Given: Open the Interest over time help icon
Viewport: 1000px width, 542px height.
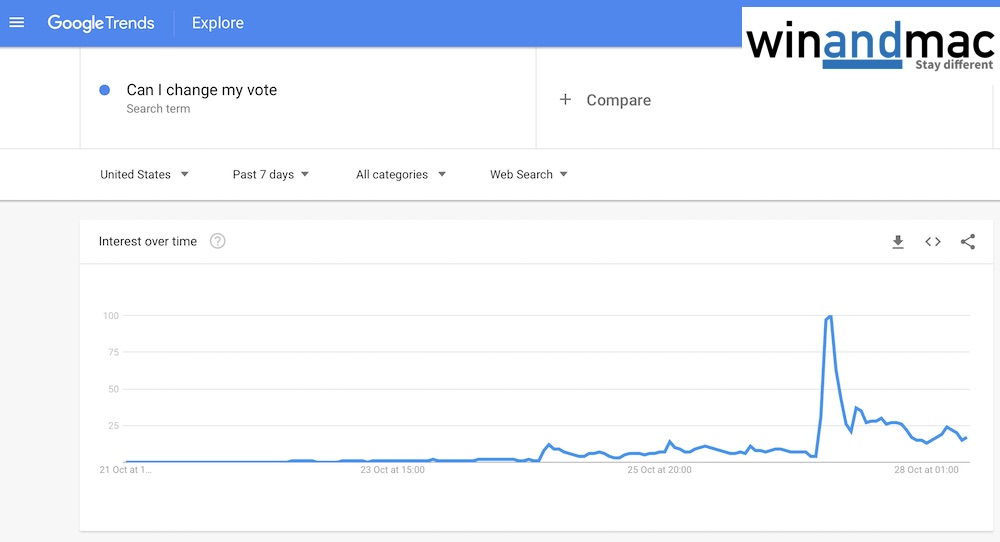Looking at the screenshot, I should click(x=217, y=241).
